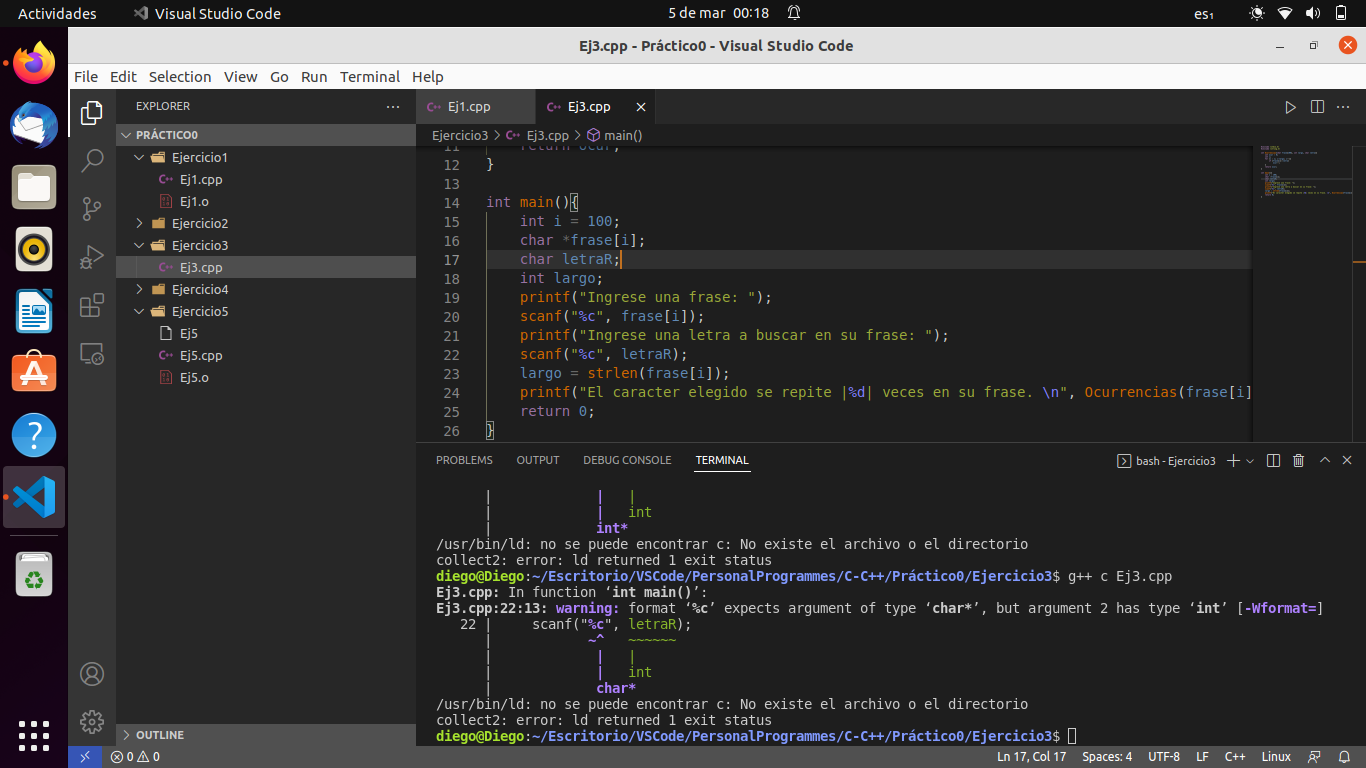Open LibreOffice Writer from the dock
The image size is (1366, 768).
click(x=34, y=311)
